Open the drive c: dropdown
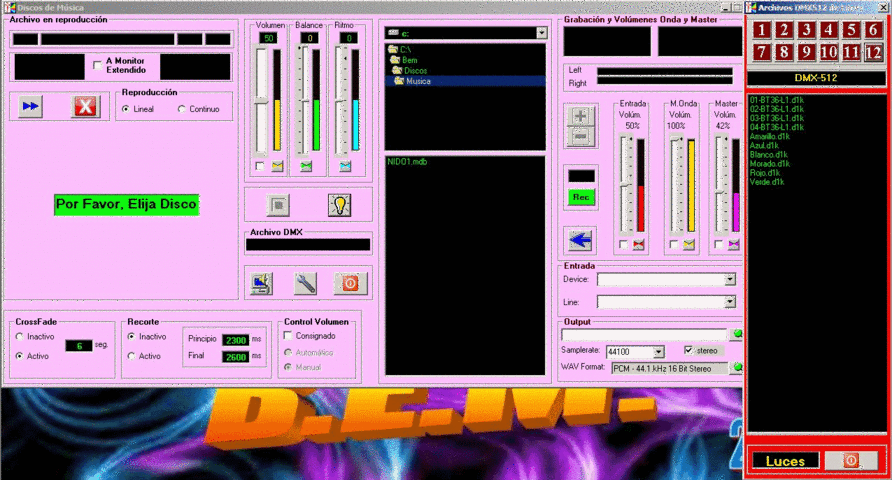 [x=542, y=33]
